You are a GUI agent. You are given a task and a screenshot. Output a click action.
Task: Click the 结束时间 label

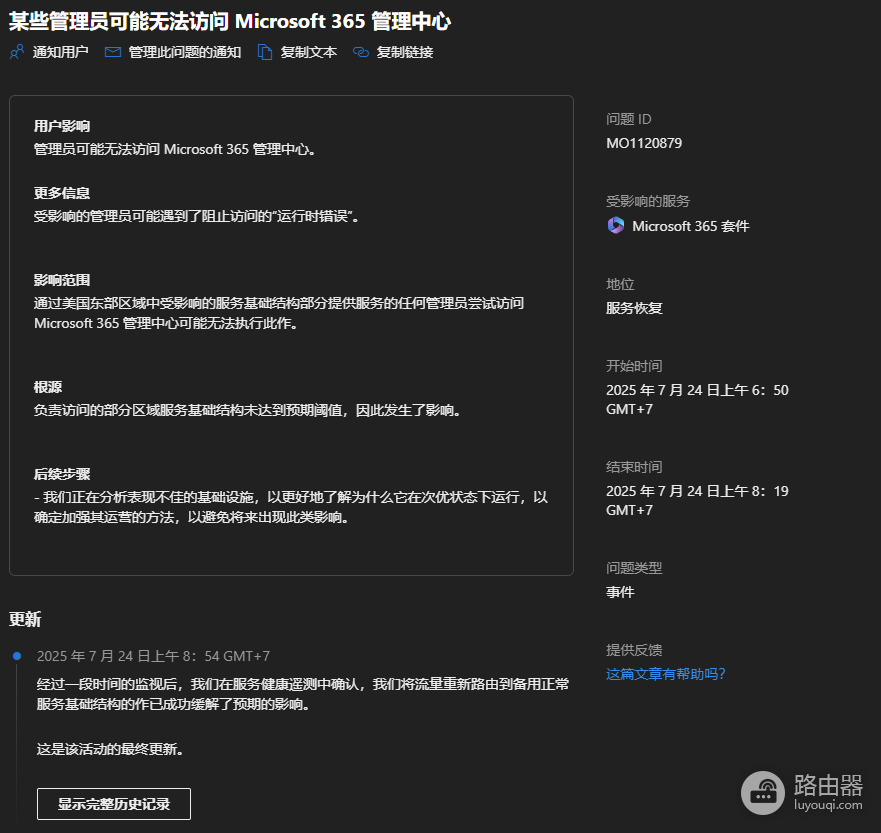[x=634, y=467]
